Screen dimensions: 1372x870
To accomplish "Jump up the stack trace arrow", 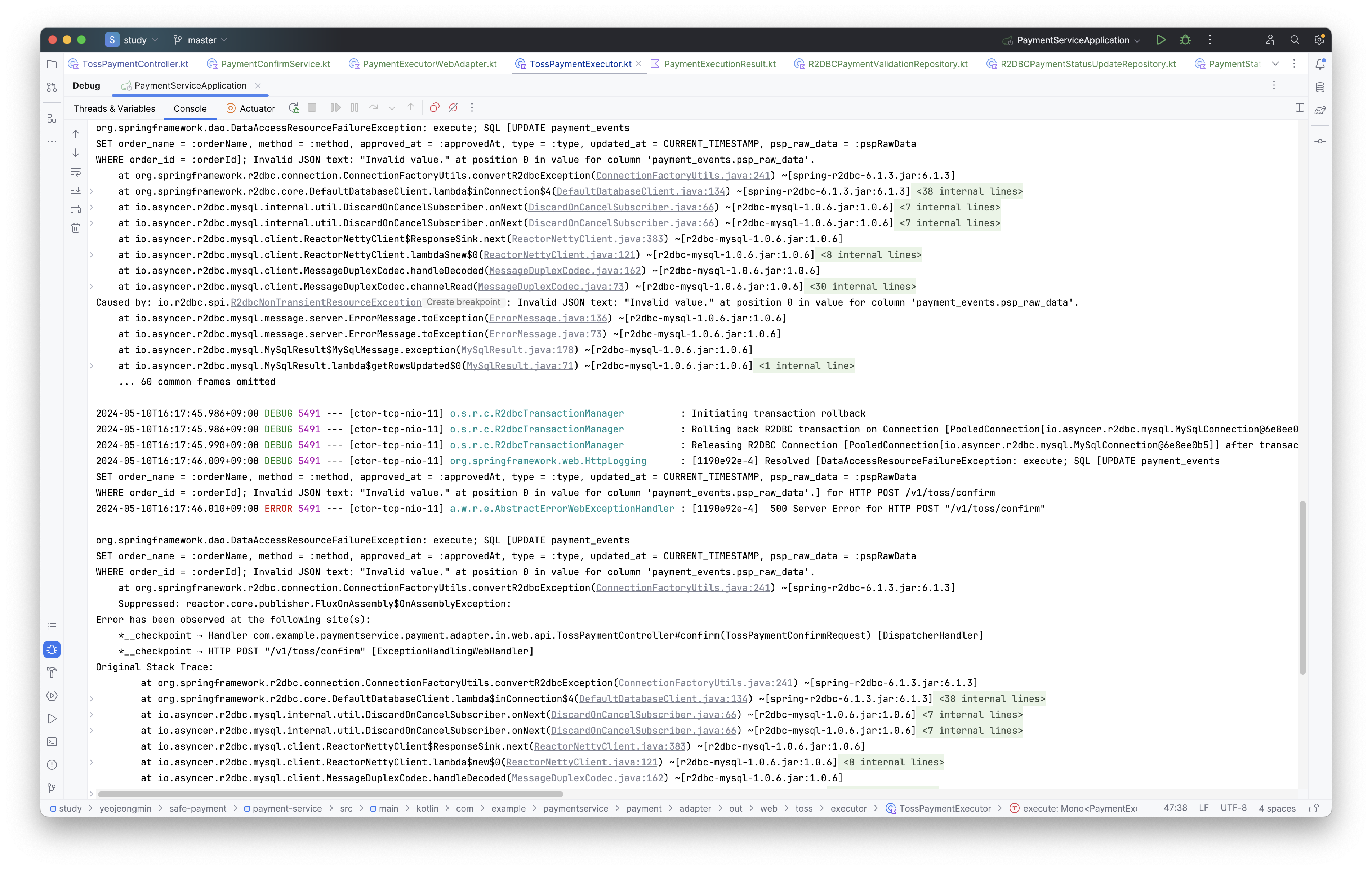I will [76, 134].
